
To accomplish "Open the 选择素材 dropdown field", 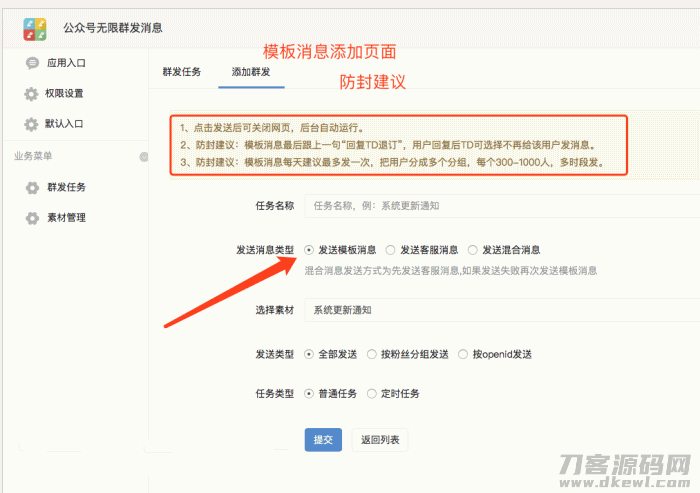I will [x=500, y=311].
